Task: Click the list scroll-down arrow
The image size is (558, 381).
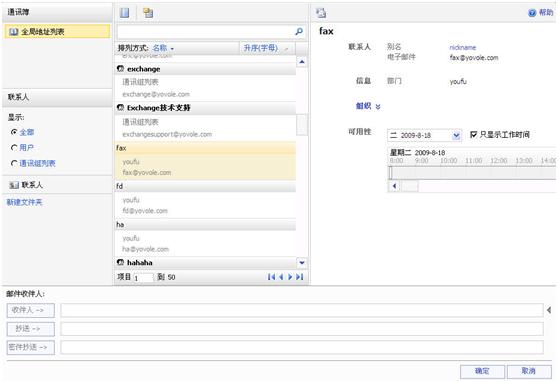Action: pyautogui.click(x=302, y=263)
